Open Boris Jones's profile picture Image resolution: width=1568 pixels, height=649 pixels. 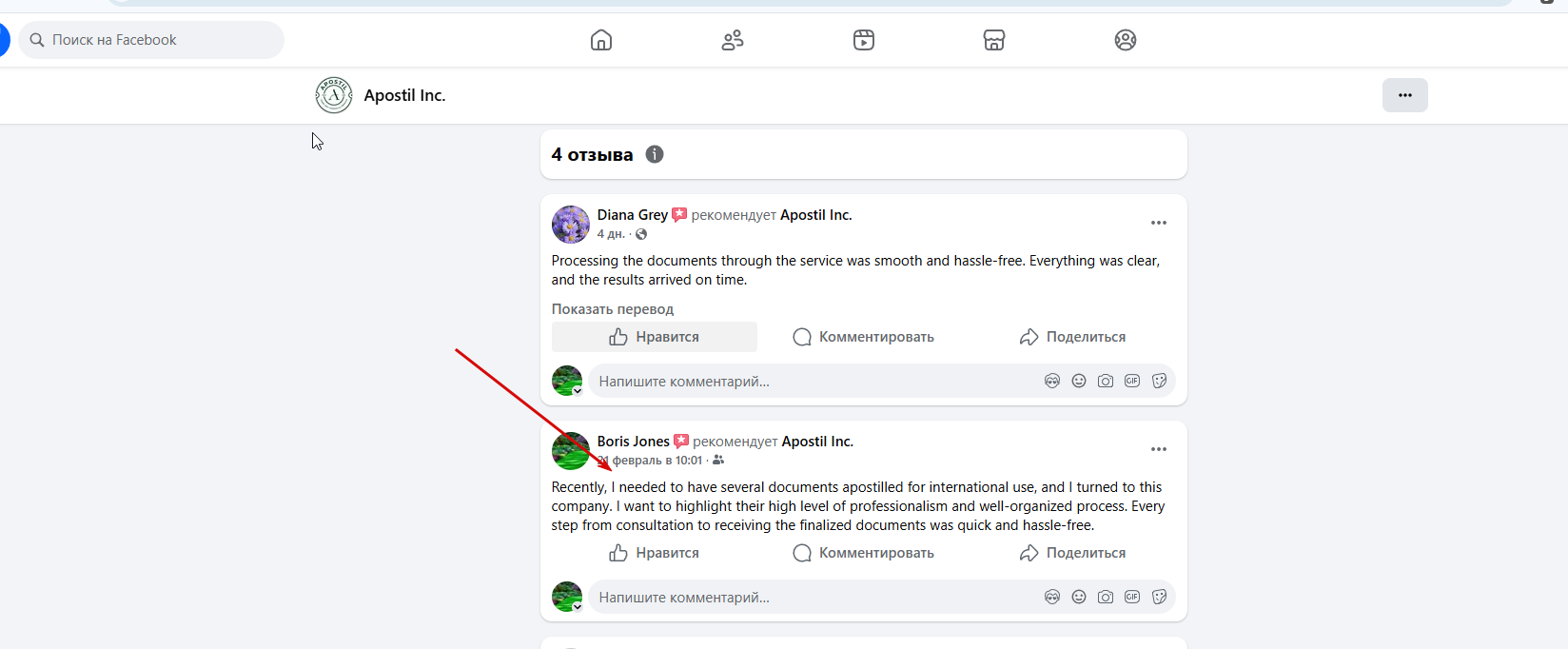coord(571,451)
